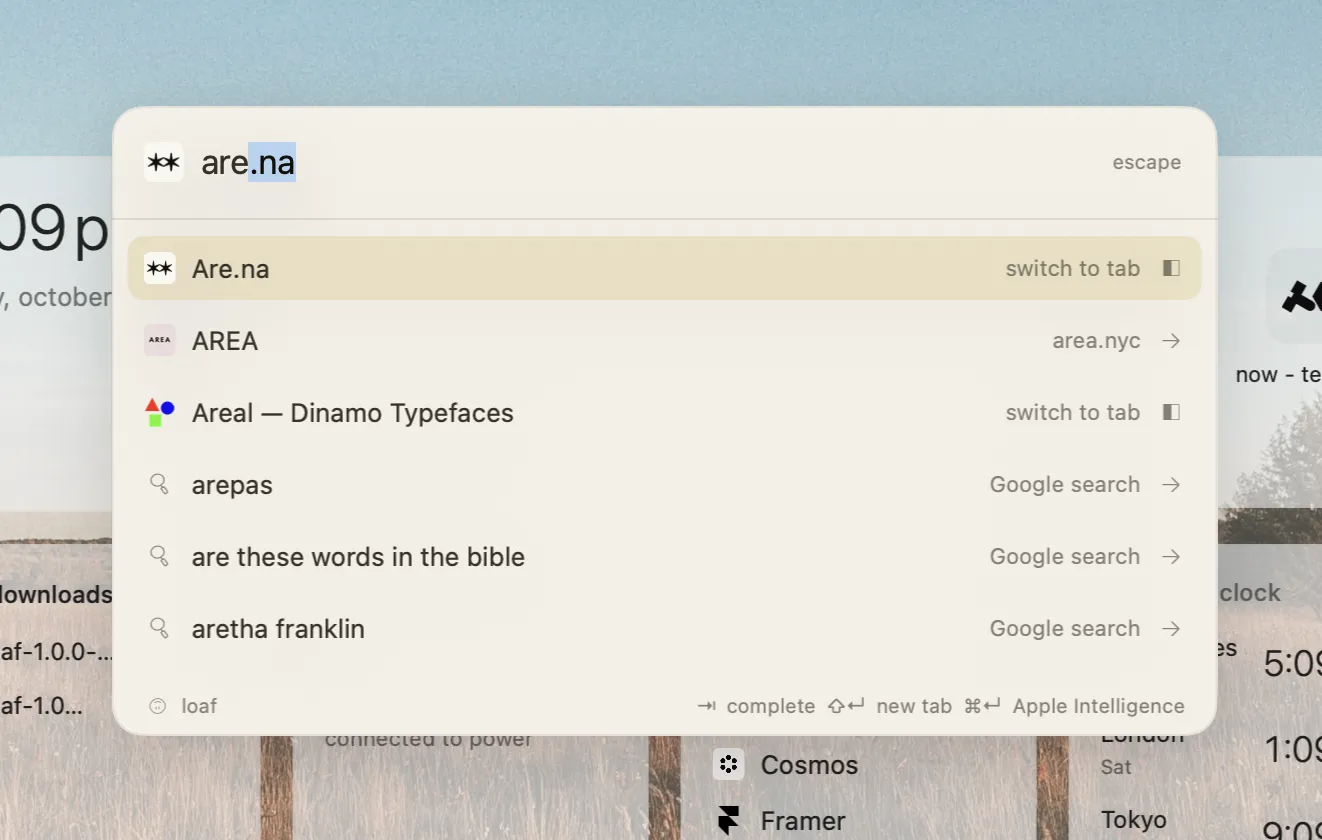
Task: Click magnifier icon beside aretha franklin
Action: [159, 628]
